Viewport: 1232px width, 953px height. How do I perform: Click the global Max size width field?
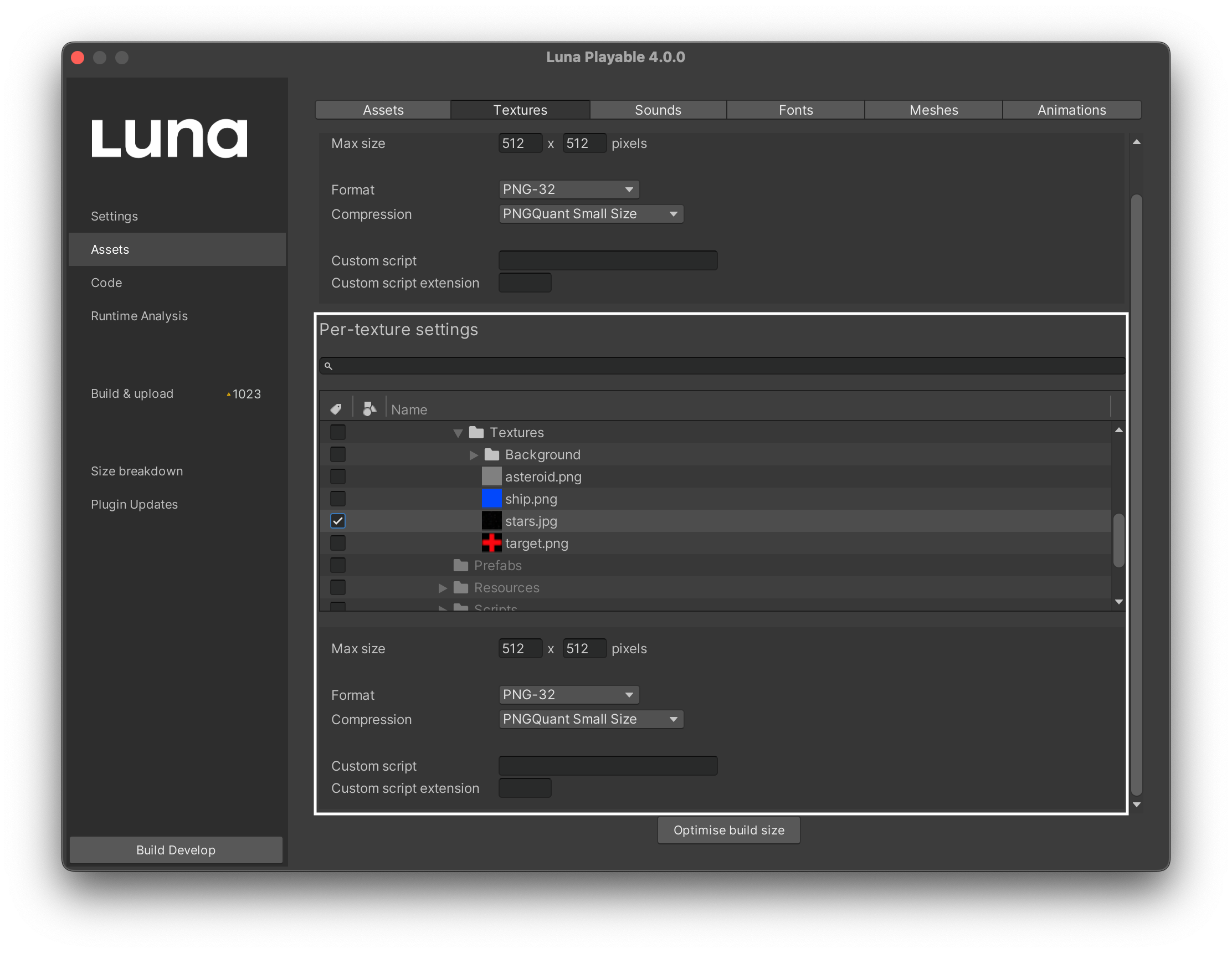520,144
